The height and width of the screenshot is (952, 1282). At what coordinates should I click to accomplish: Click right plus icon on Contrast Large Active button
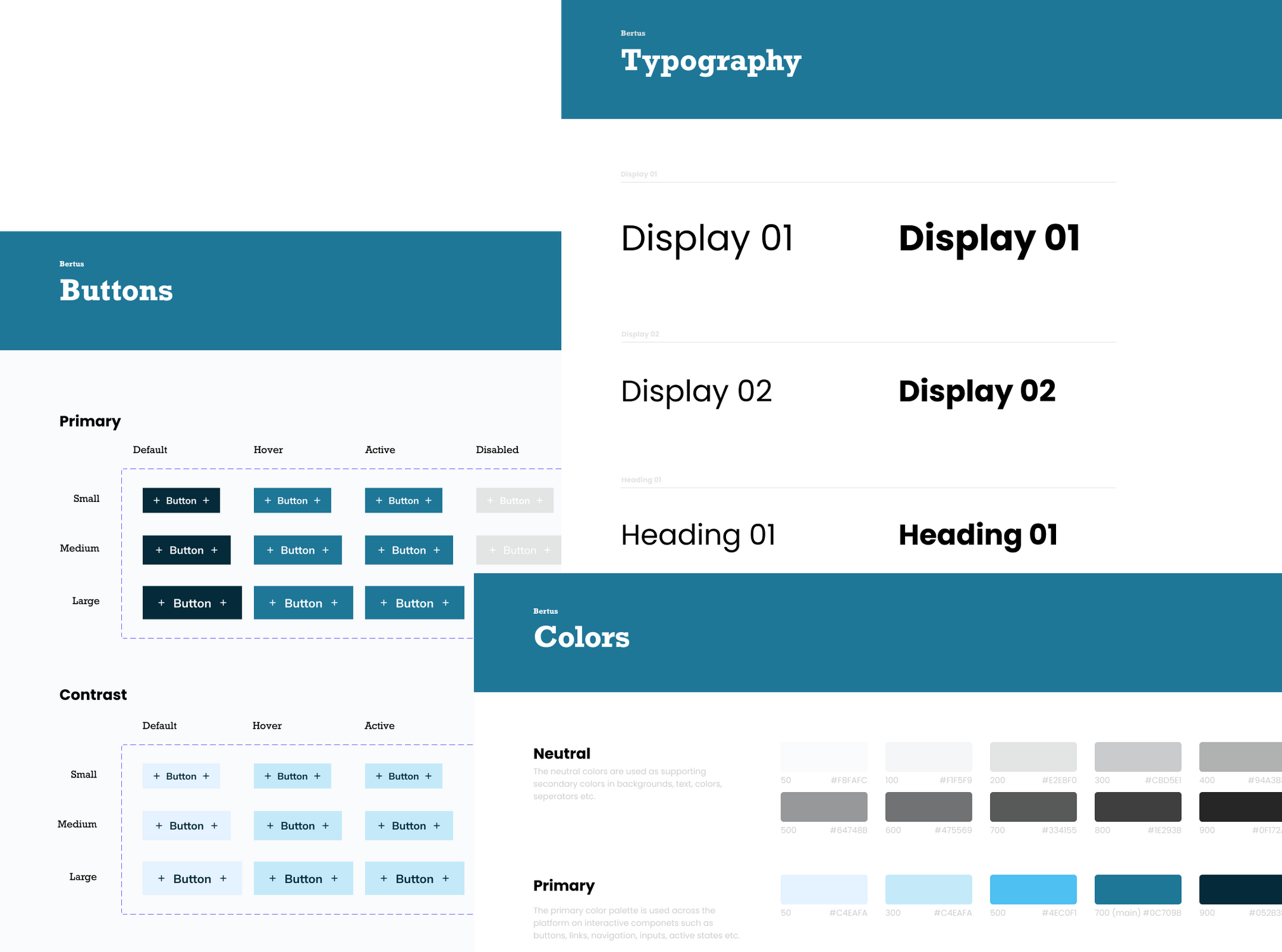(446, 878)
